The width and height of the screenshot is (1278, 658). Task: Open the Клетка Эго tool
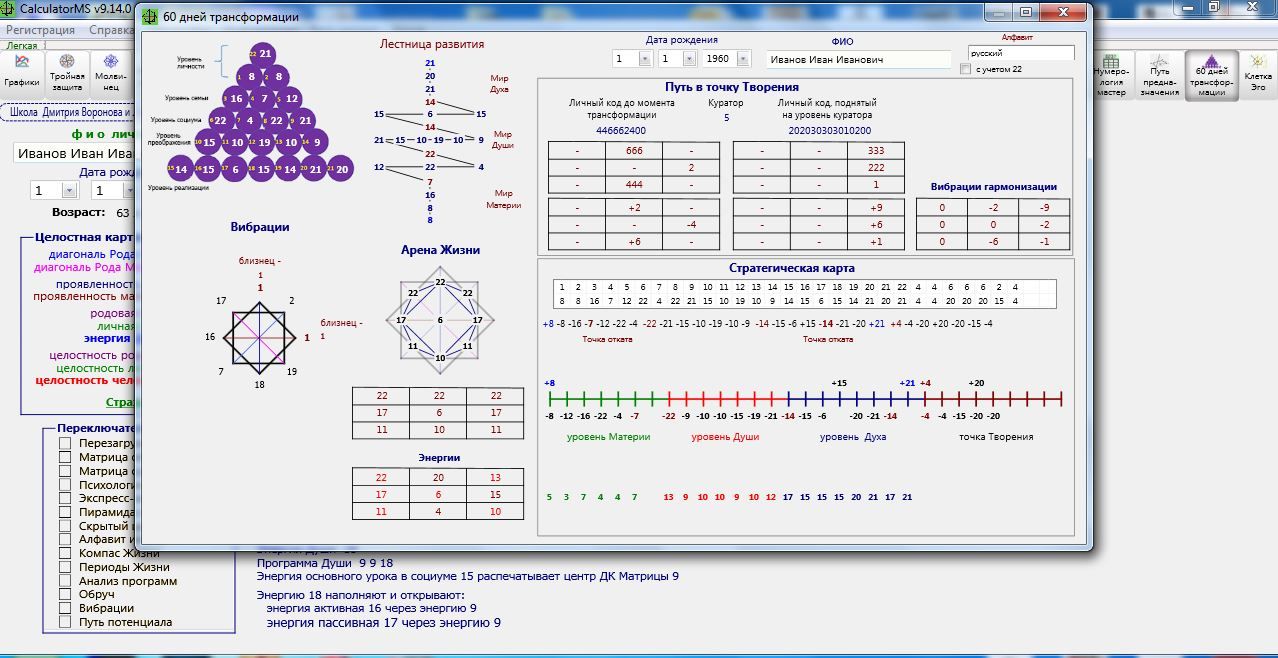pyautogui.click(x=1257, y=75)
